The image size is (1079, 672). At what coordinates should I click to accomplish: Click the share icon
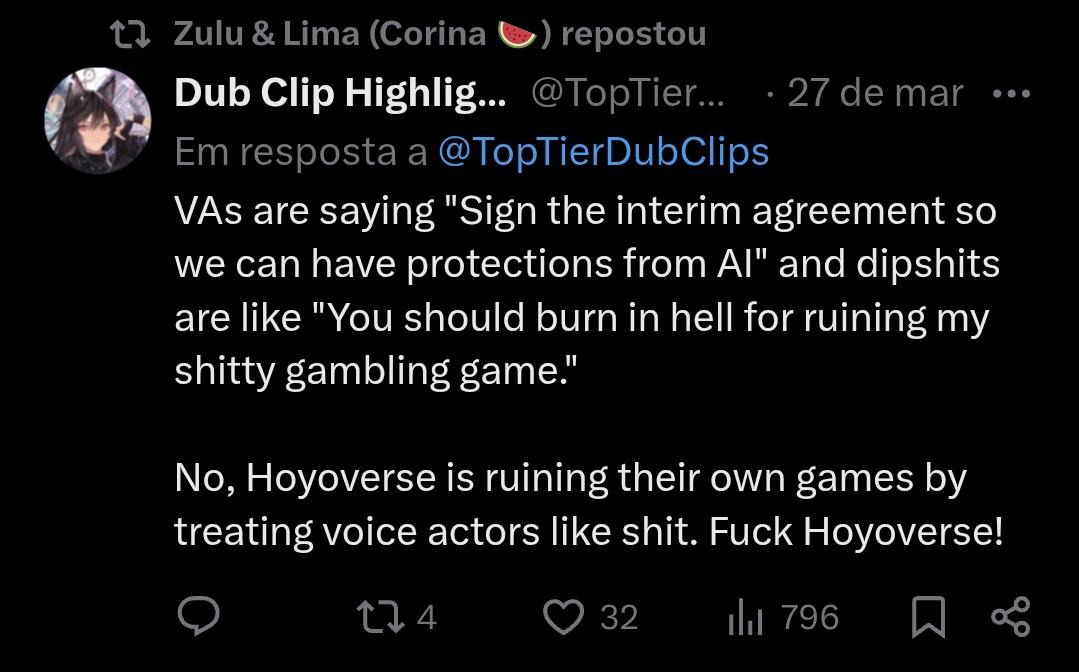1010,616
